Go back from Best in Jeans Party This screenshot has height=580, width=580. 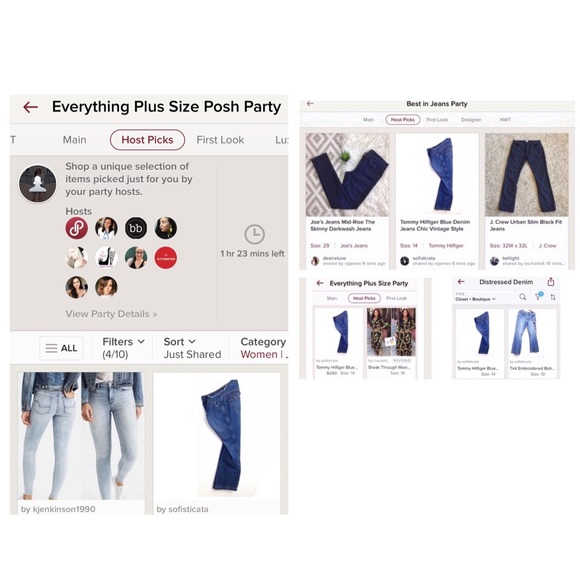[310, 104]
